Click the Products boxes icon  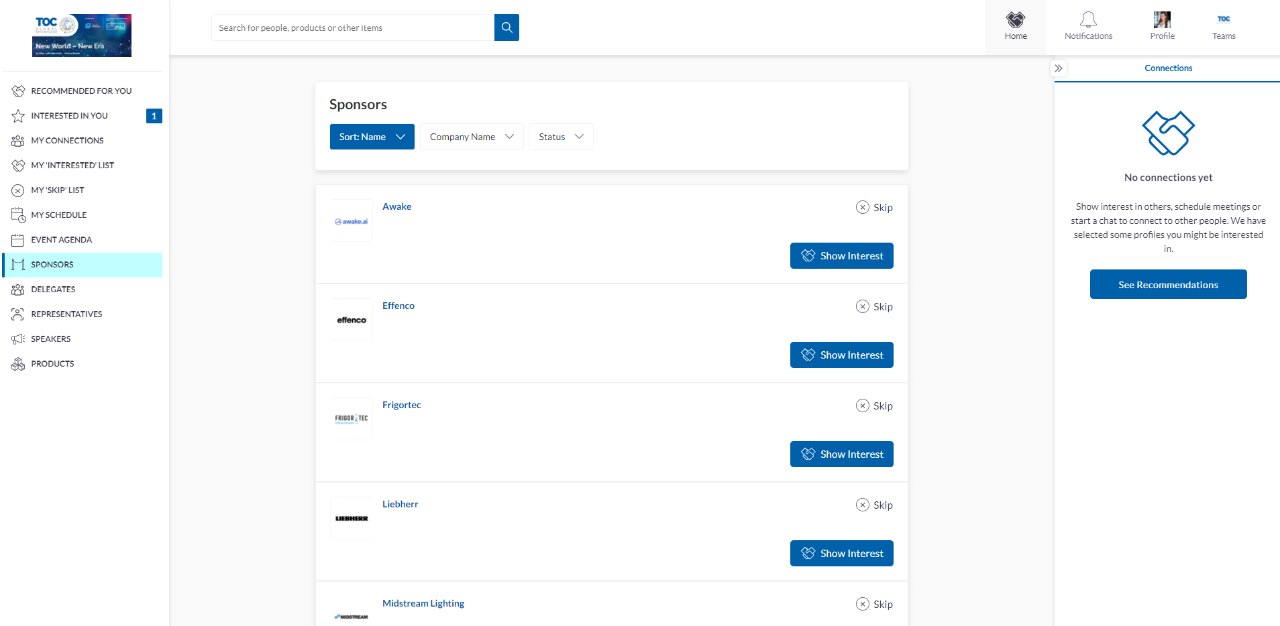(x=18, y=364)
